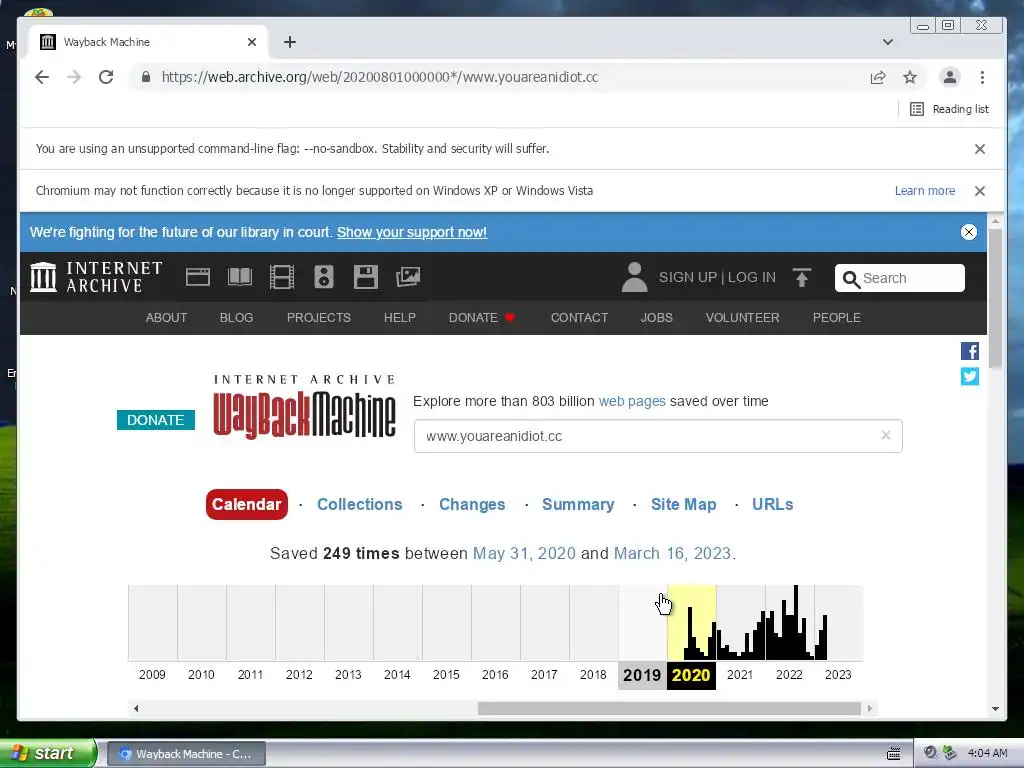Go back using the browser back arrow

pyautogui.click(x=42, y=77)
